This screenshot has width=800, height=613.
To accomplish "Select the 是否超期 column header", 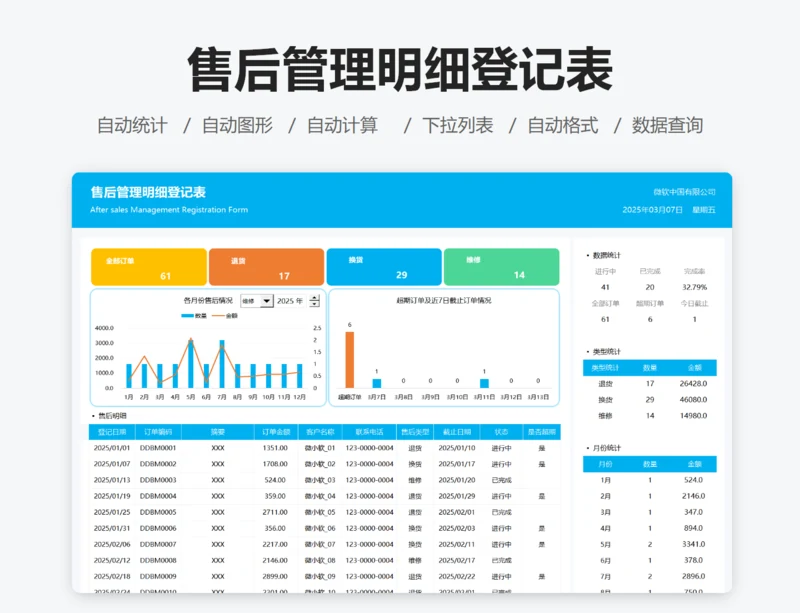I will click(x=541, y=432).
